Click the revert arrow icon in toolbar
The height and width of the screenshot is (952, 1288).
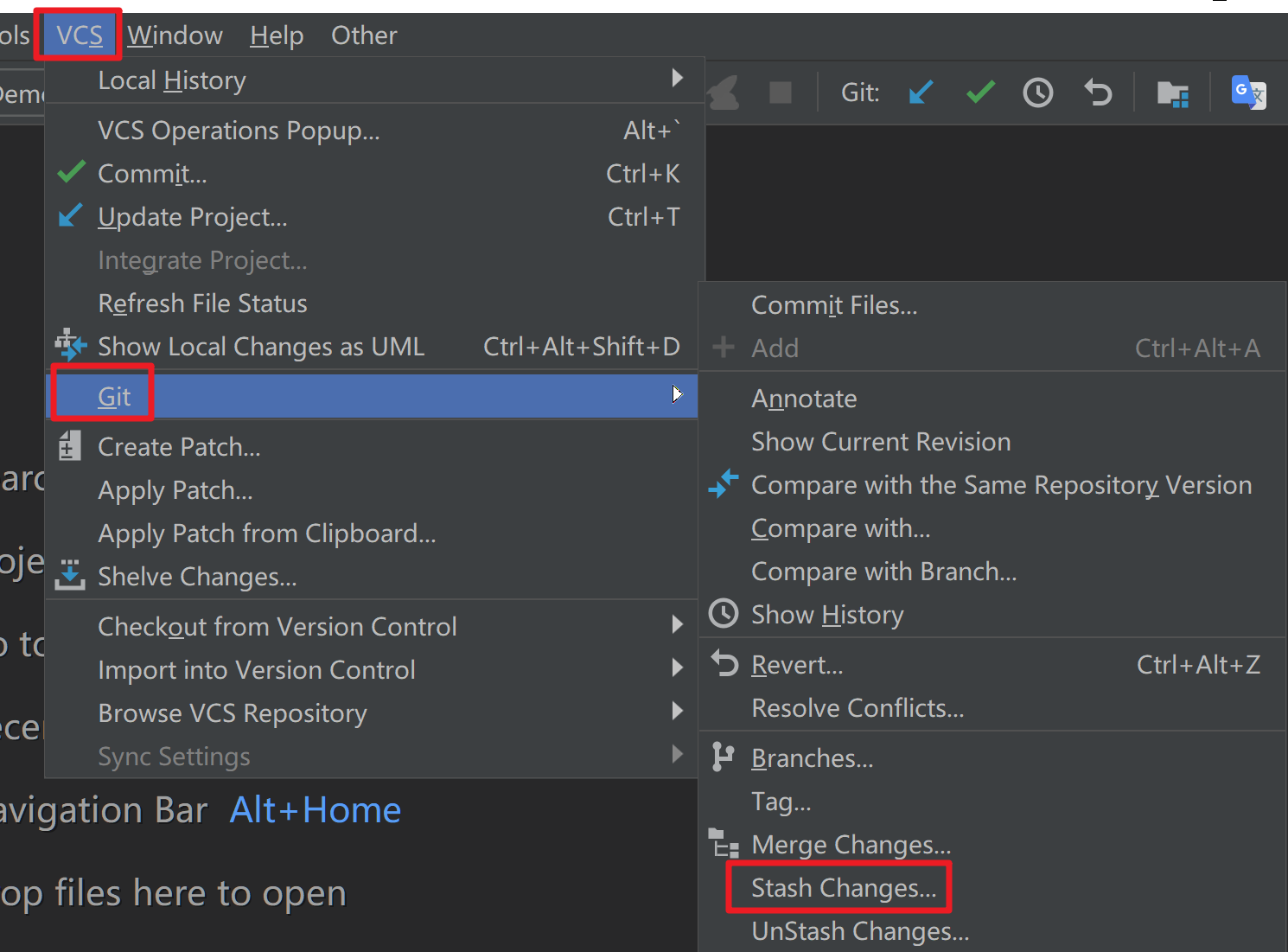(x=1098, y=92)
